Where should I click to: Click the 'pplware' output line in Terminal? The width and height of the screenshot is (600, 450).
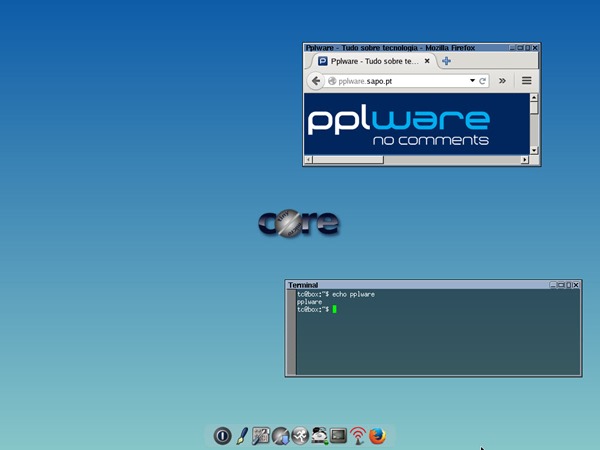[310, 302]
